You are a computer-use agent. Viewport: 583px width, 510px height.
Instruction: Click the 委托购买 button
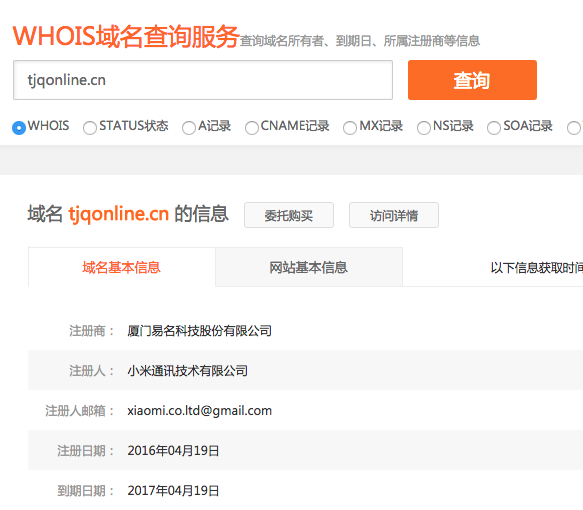[x=289, y=215]
